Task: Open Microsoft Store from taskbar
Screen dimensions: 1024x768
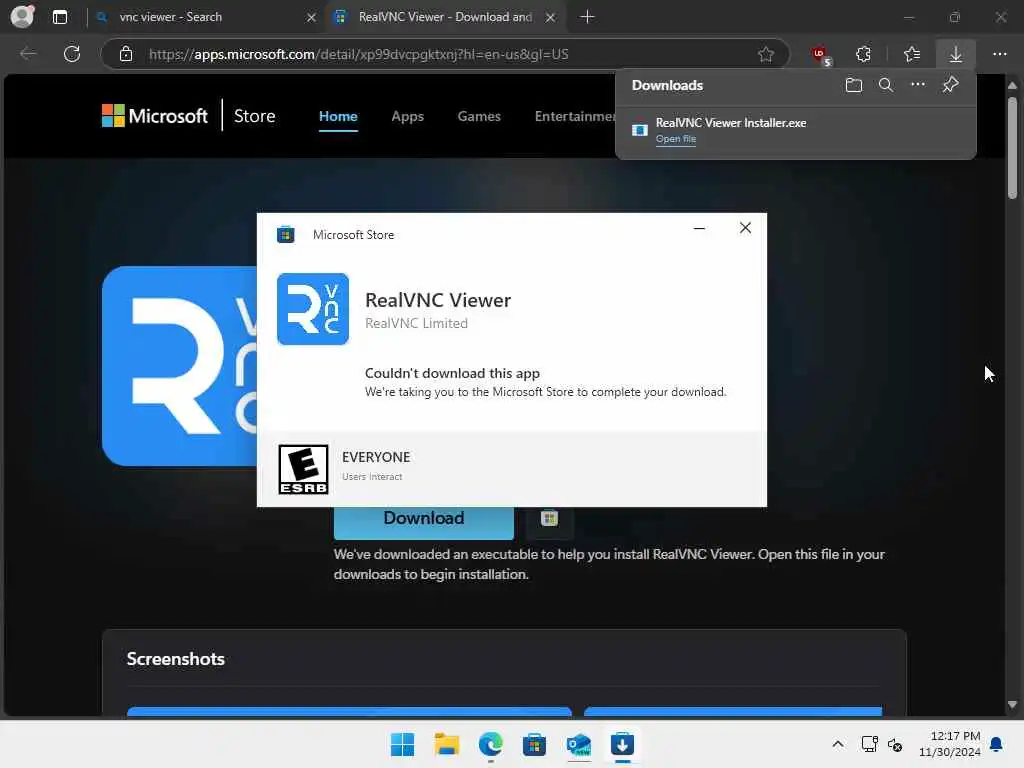Action: [x=534, y=744]
